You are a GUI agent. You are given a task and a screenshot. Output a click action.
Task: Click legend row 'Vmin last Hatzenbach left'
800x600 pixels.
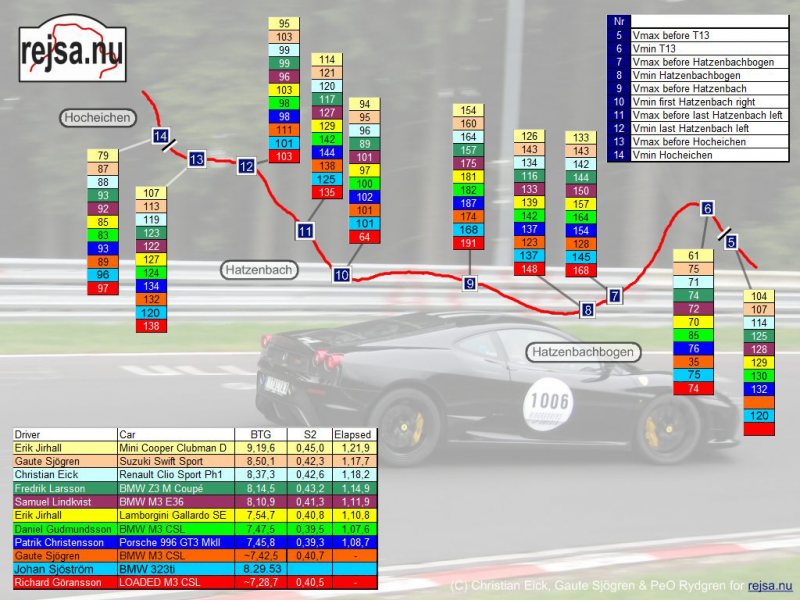[x=697, y=128]
